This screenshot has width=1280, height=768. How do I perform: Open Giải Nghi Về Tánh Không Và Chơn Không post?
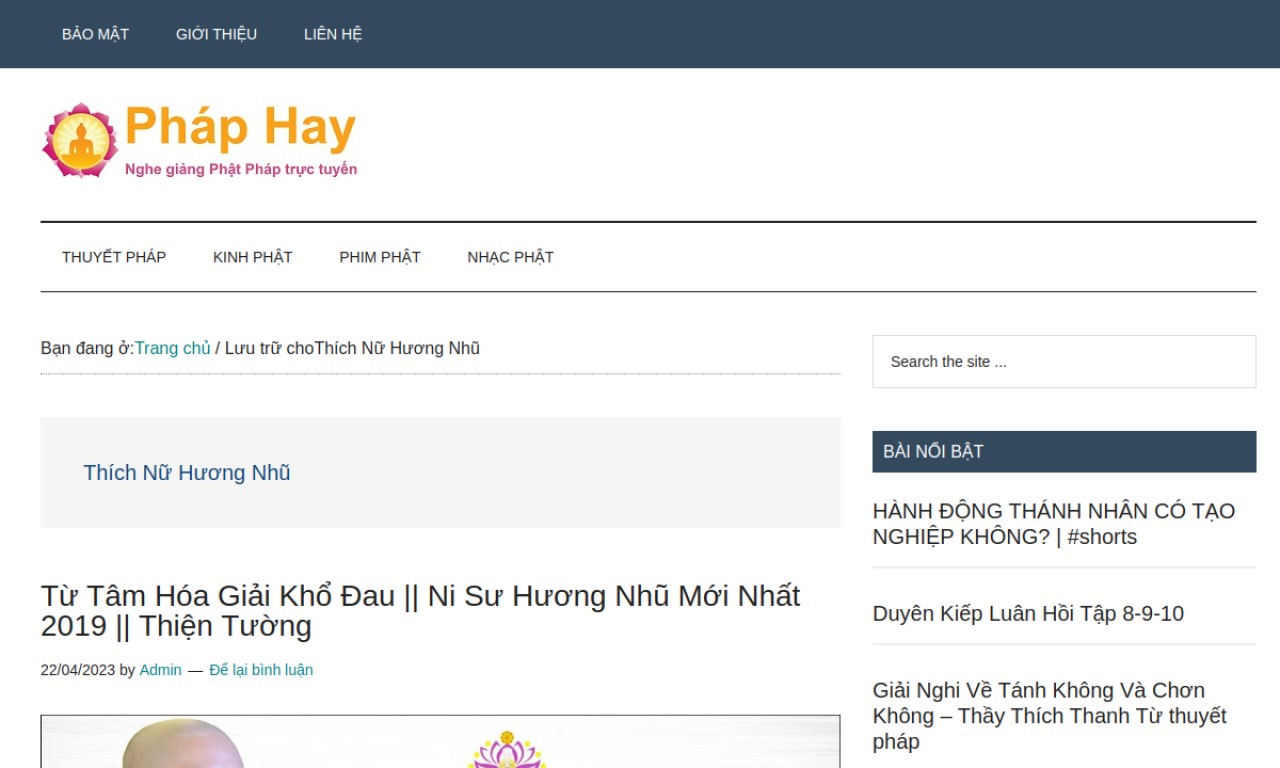(1050, 716)
